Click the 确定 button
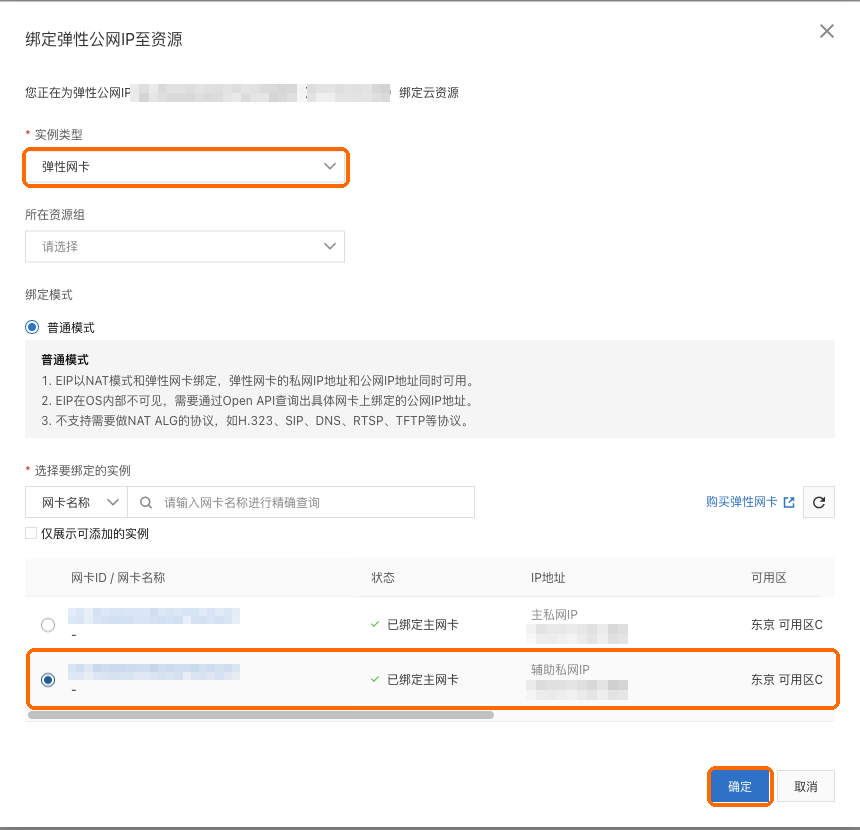The width and height of the screenshot is (860, 830). (740, 786)
